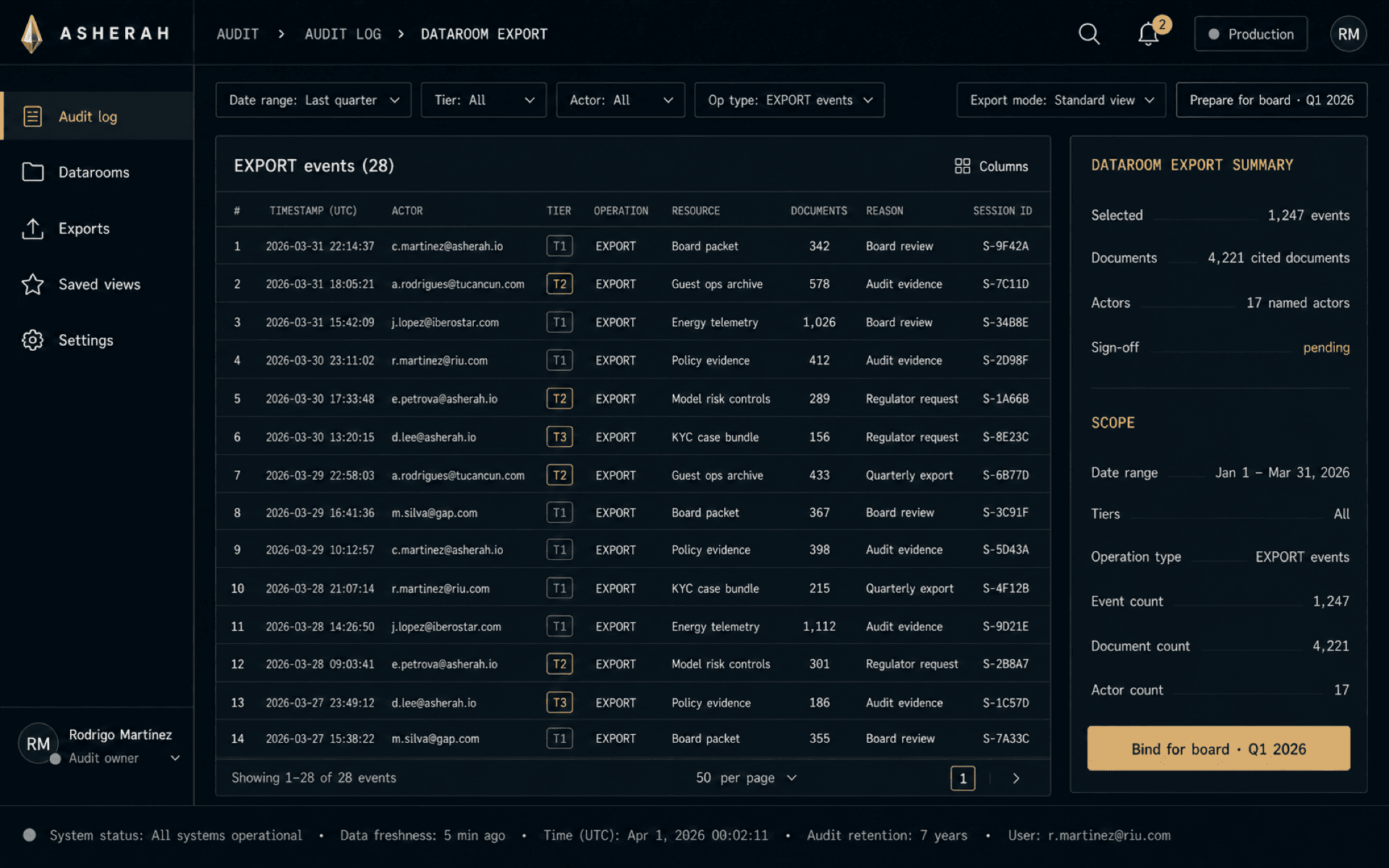Open Tier All filter dropdown

pyautogui.click(x=483, y=100)
